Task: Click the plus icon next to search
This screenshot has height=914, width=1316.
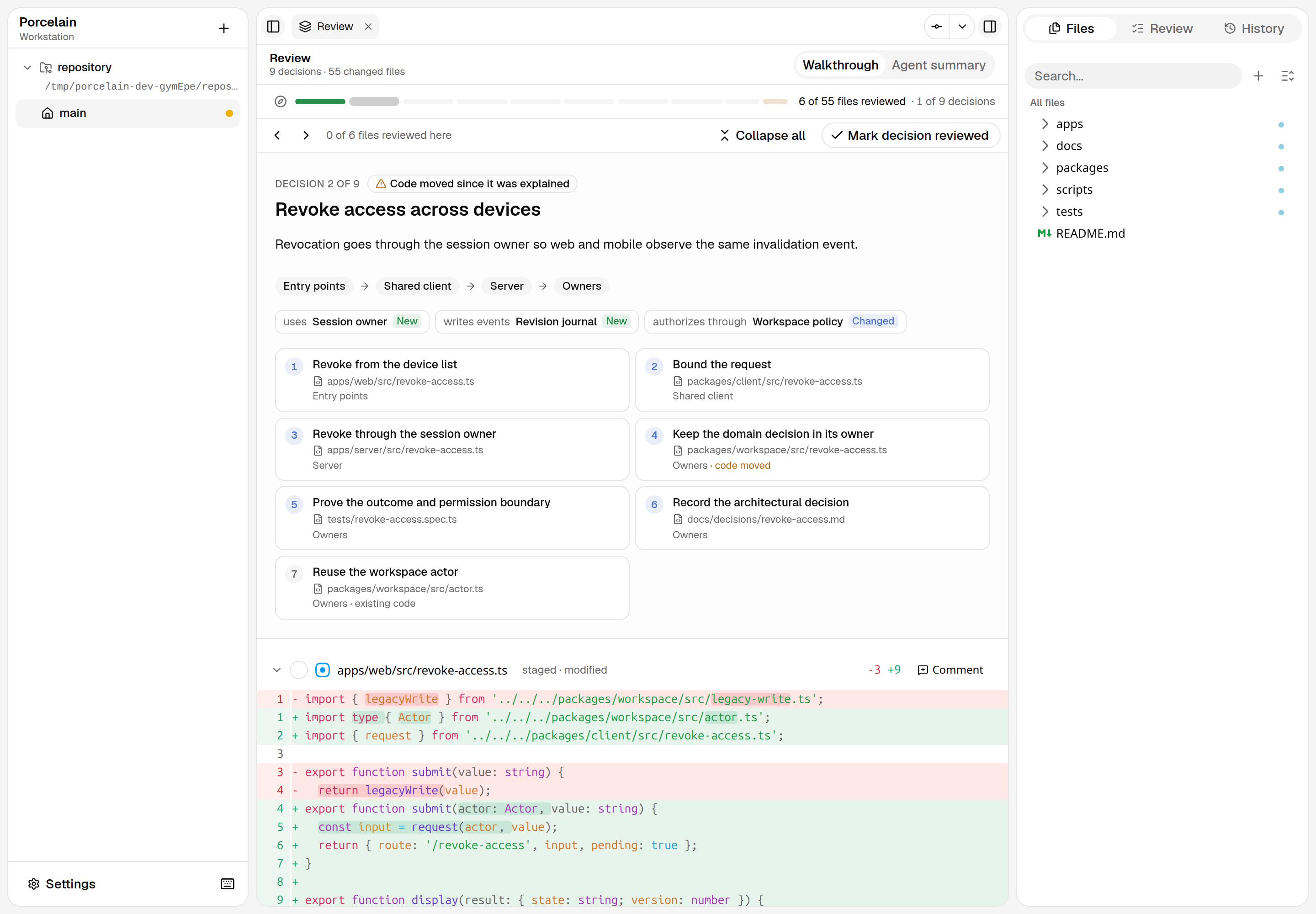Action: click(x=1258, y=76)
